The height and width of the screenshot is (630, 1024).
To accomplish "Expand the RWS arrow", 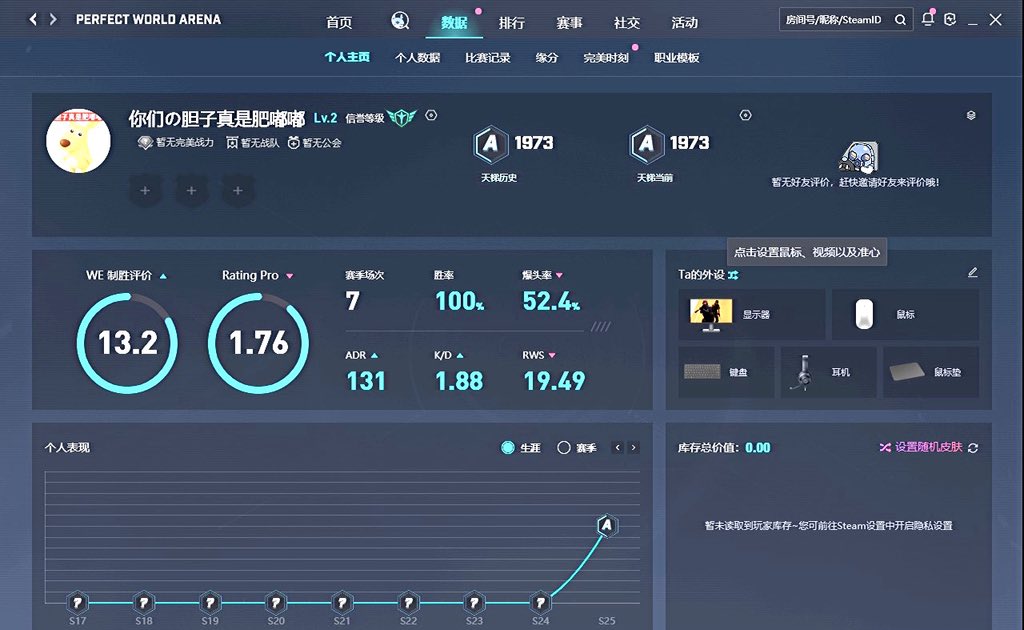I will (552, 355).
